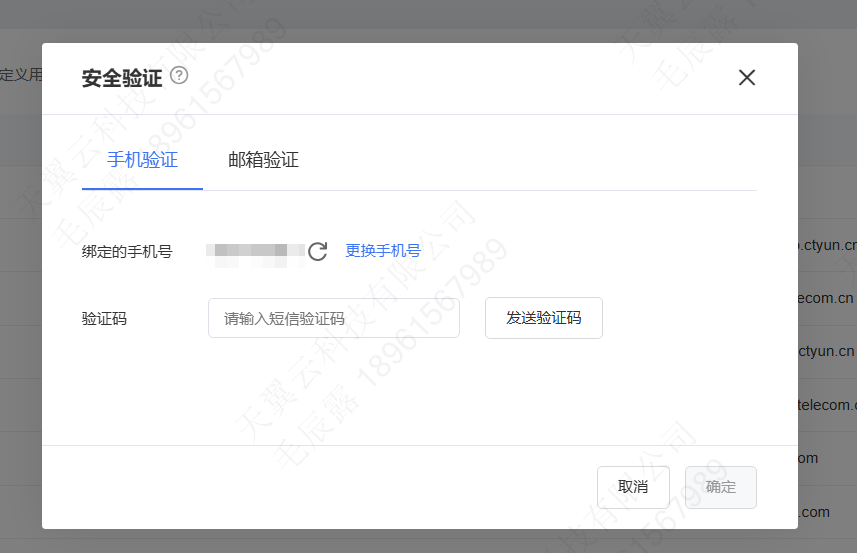This screenshot has width=857, height=553.
Task: Select the 安全验证 dialog title
Action: coord(122,78)
